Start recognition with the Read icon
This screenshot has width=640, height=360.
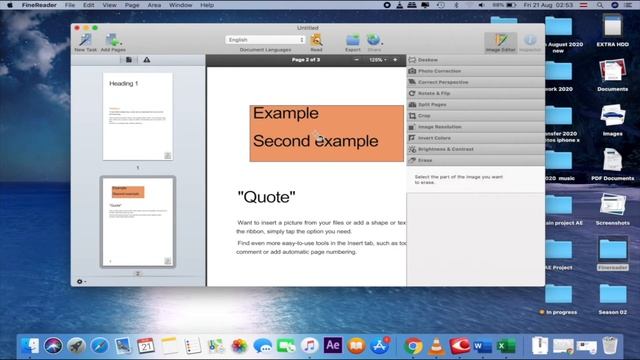coord(316,40)
